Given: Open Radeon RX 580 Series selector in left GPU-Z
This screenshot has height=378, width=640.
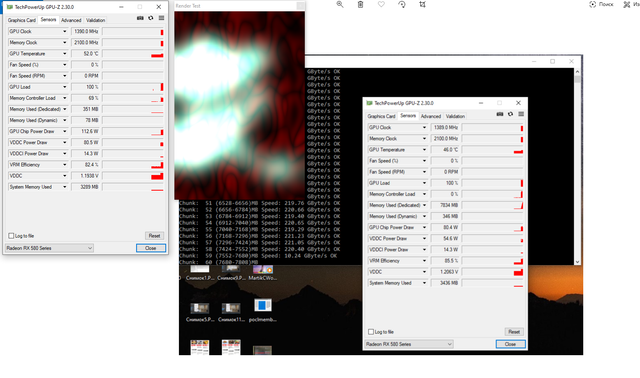Looking at the screenshot, I should [x=49, y=248].
